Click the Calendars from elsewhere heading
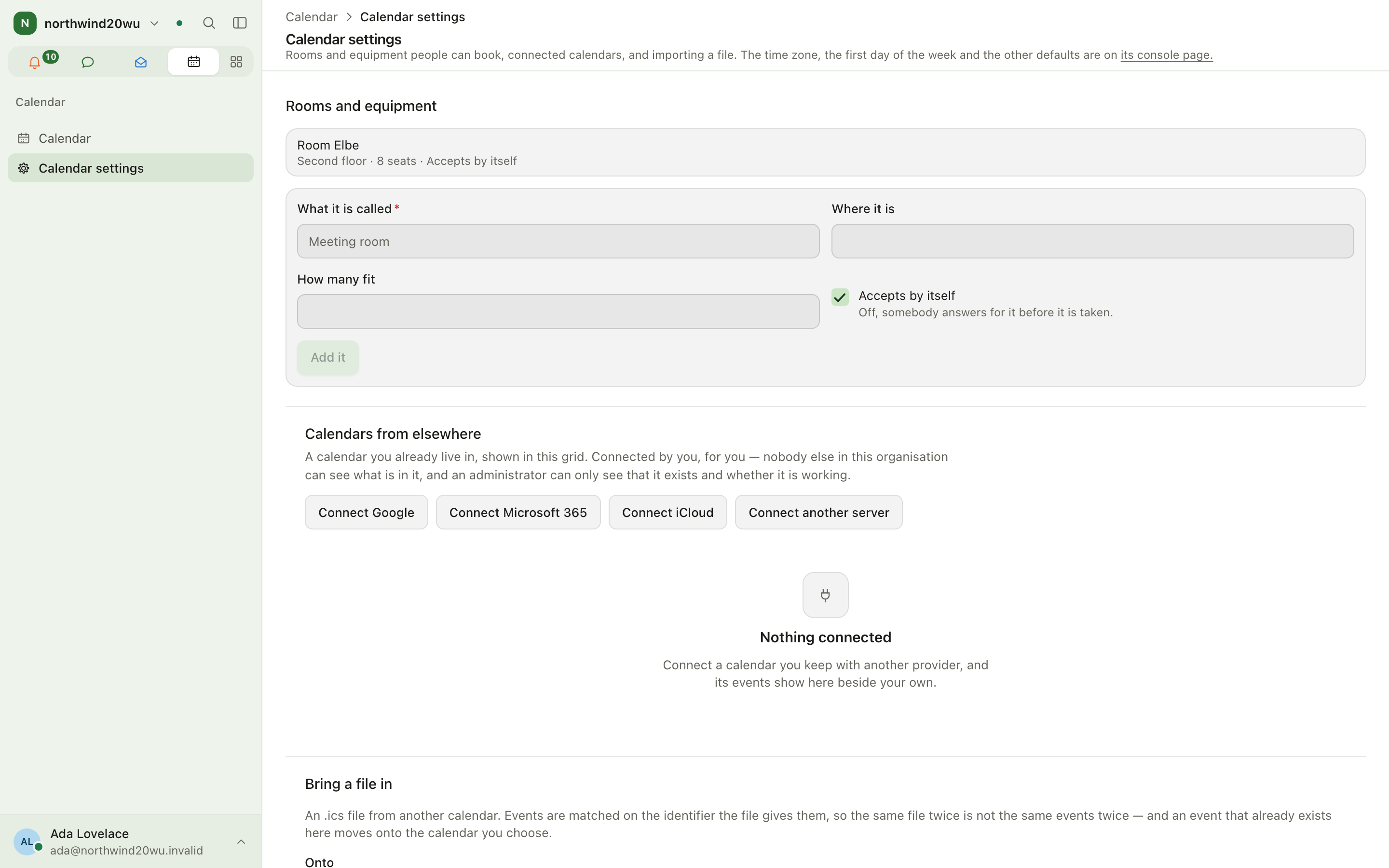1389x868 pixels. 393,434
